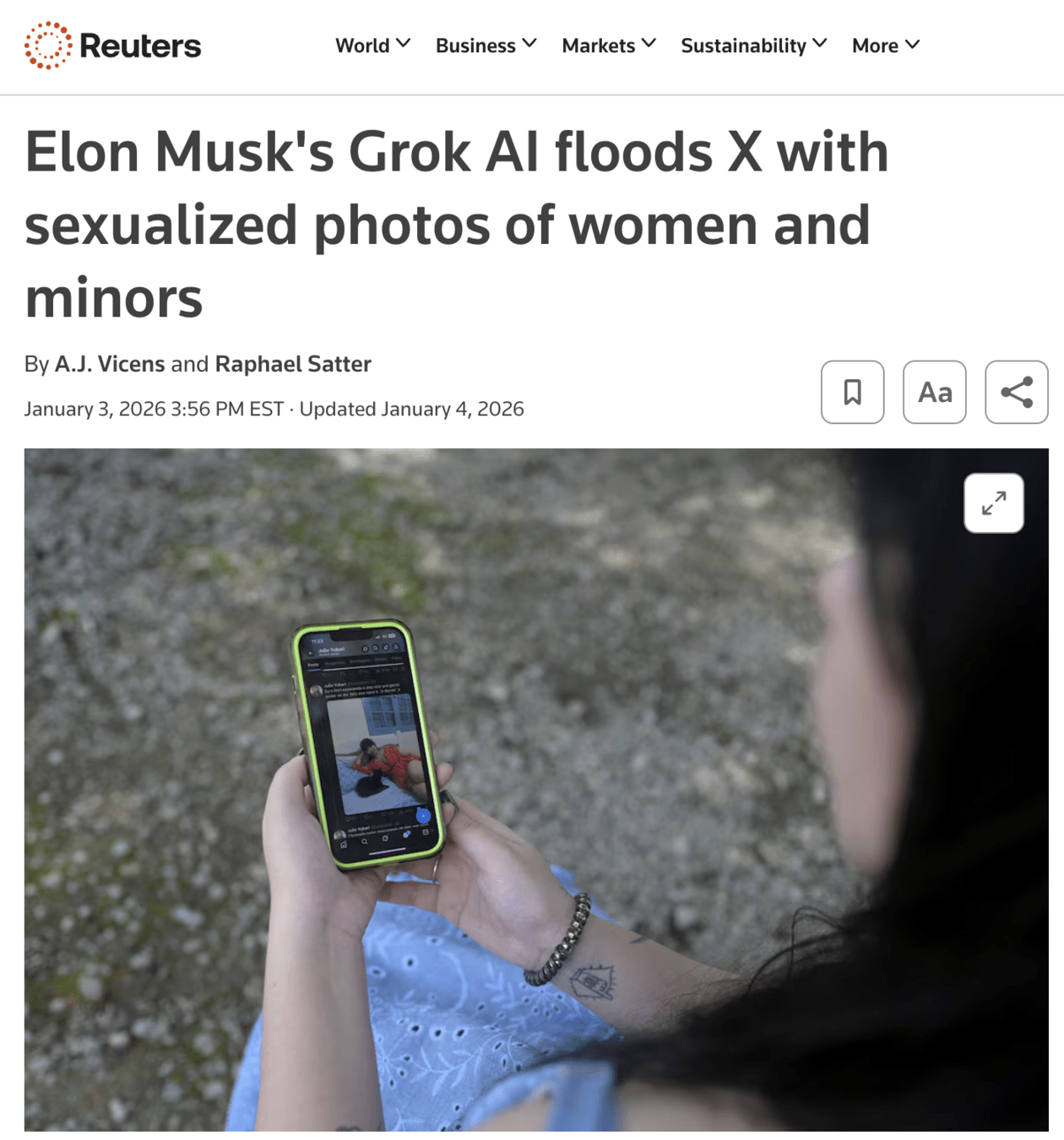Share the article using the share icon
Screen dimensions: 1064x1140
coord(1016,392)
